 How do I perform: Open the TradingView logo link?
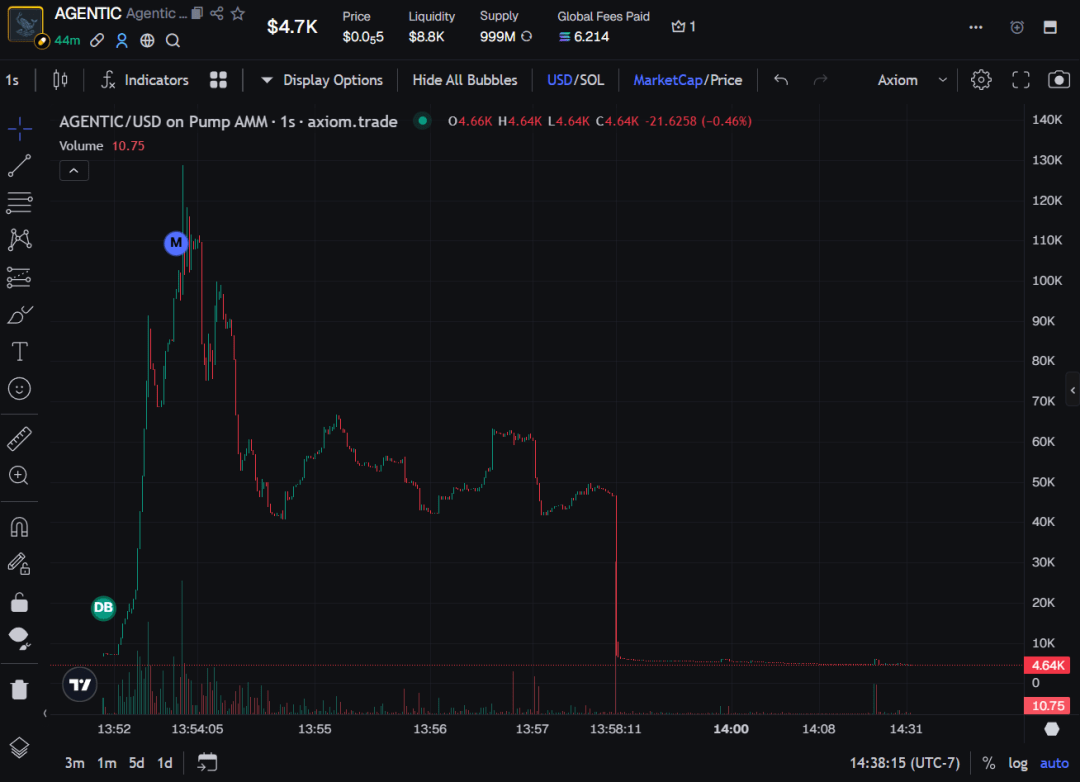pos(80,684)
